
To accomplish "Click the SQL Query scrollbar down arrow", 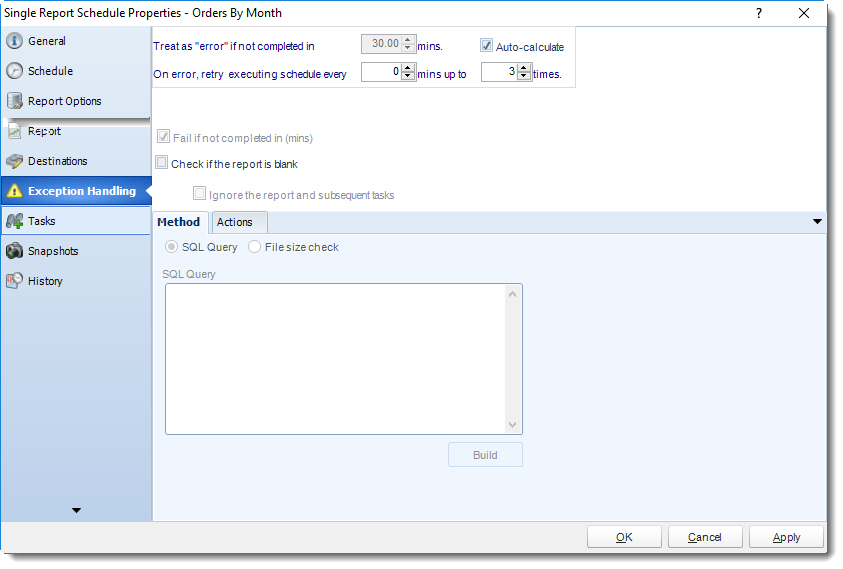I will tap(512, 425).
